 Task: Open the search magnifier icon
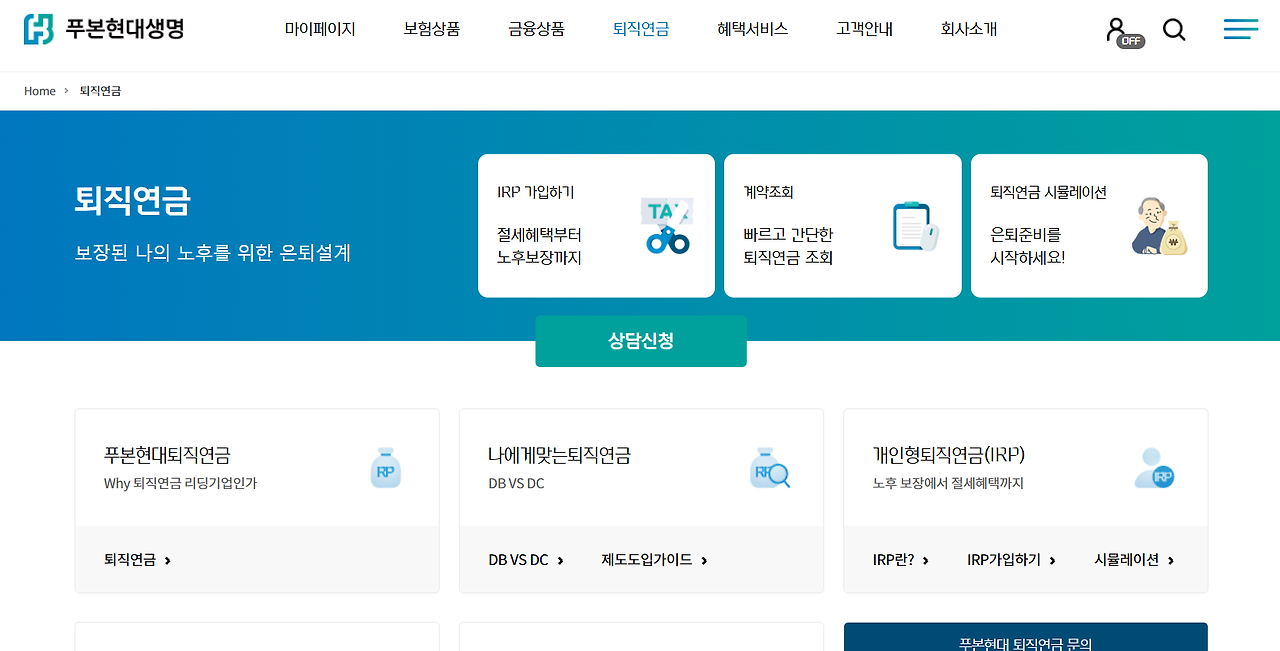pos(1174,30)
